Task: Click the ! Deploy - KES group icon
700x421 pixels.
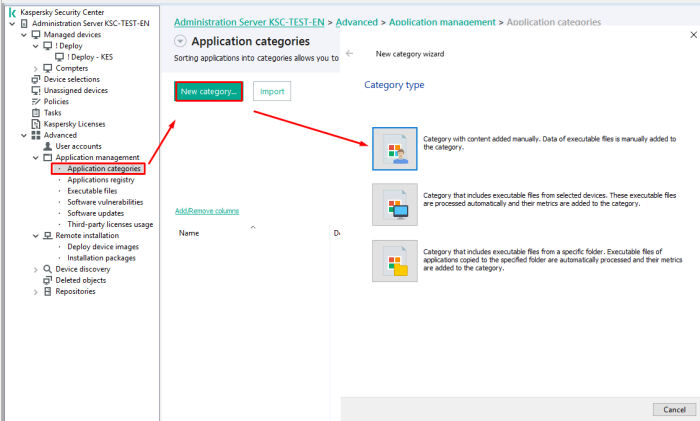Action: pyautogui.click(x=59, y=57)
